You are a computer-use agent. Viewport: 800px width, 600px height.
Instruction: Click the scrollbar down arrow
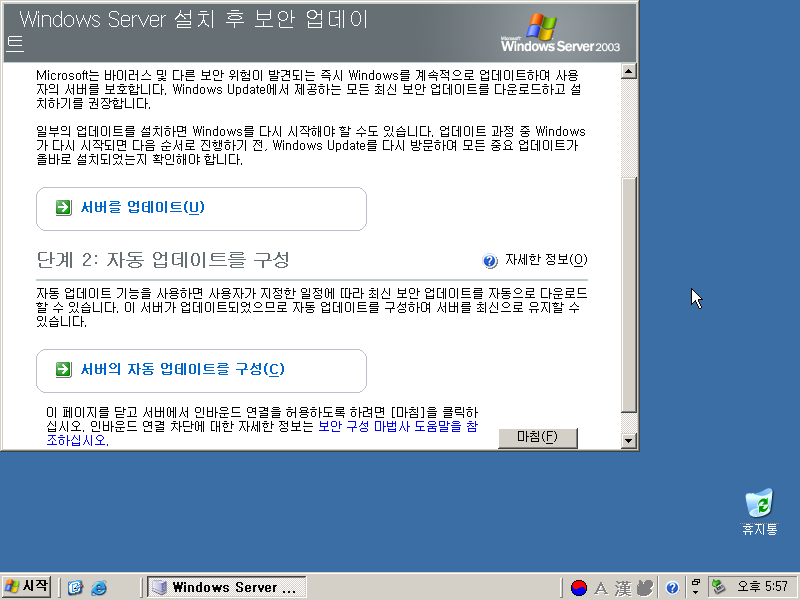(629, 440)
